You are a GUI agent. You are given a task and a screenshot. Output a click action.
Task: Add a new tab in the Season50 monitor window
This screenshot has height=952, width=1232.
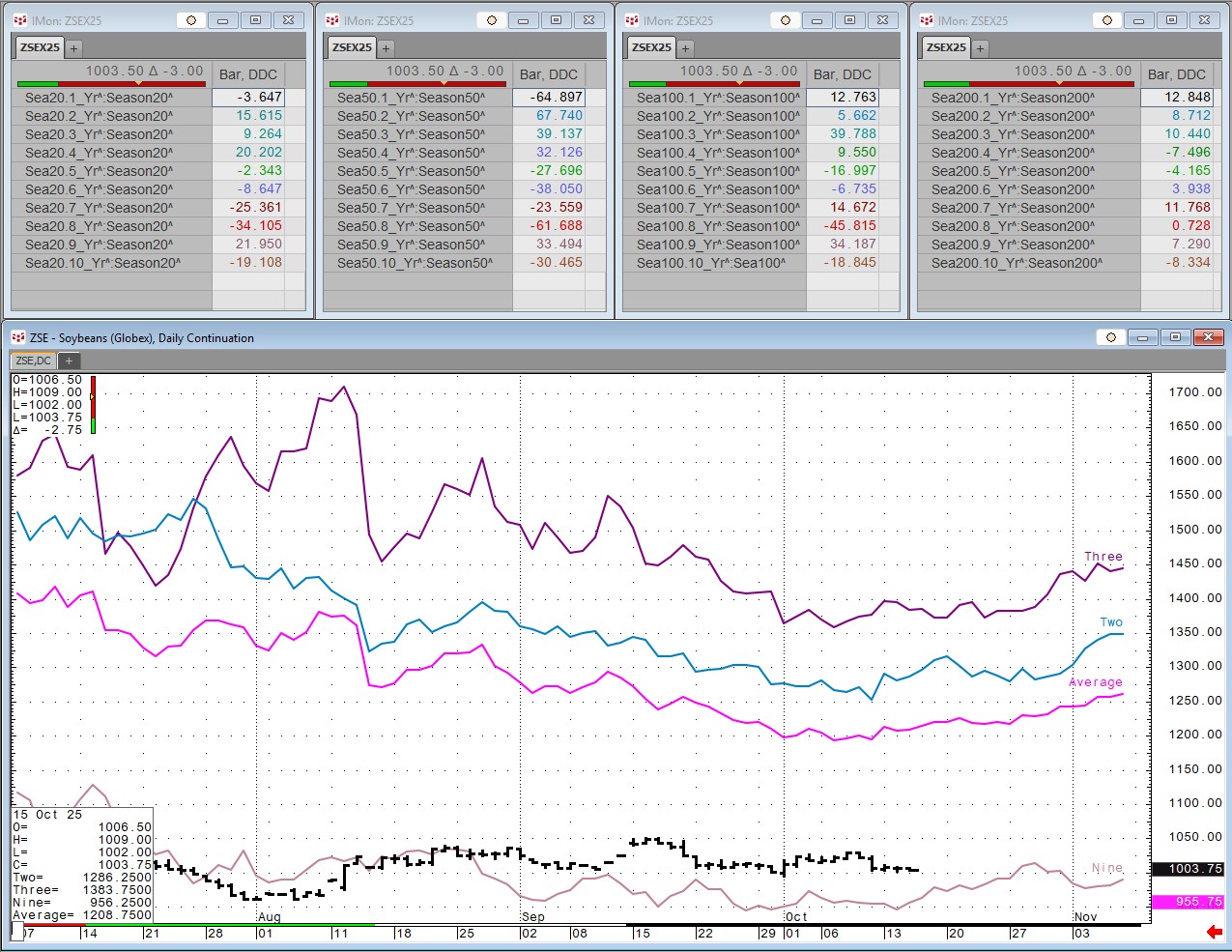386,47
